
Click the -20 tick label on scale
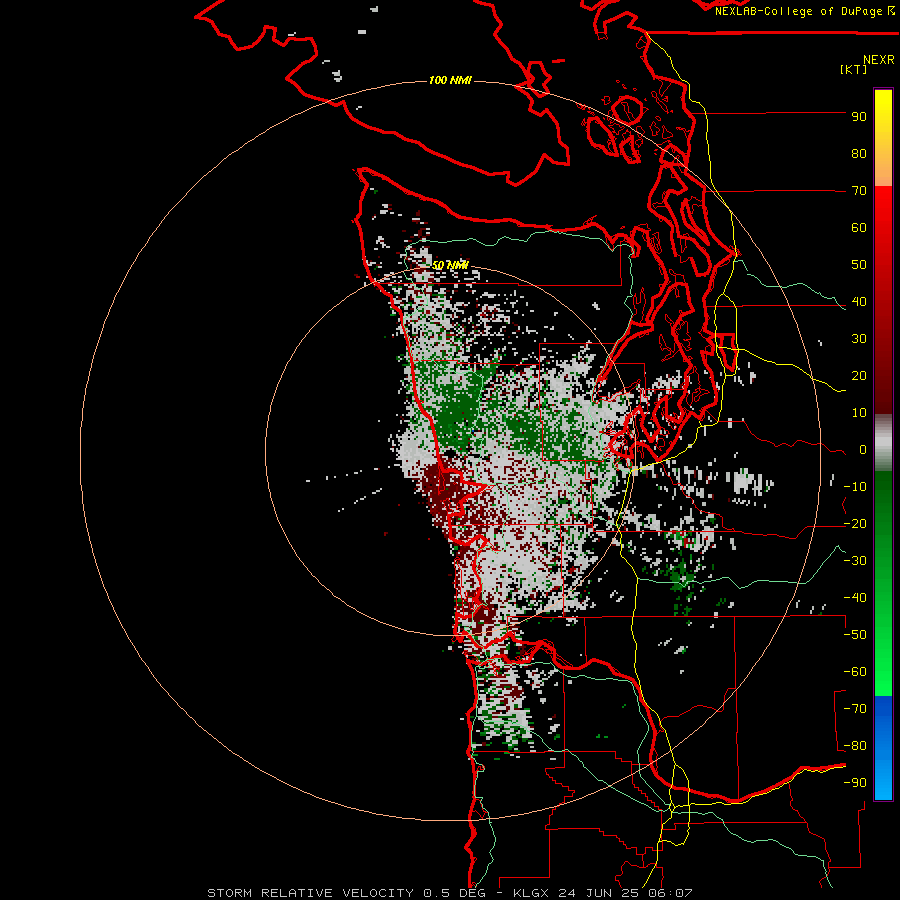coord(855,524)
